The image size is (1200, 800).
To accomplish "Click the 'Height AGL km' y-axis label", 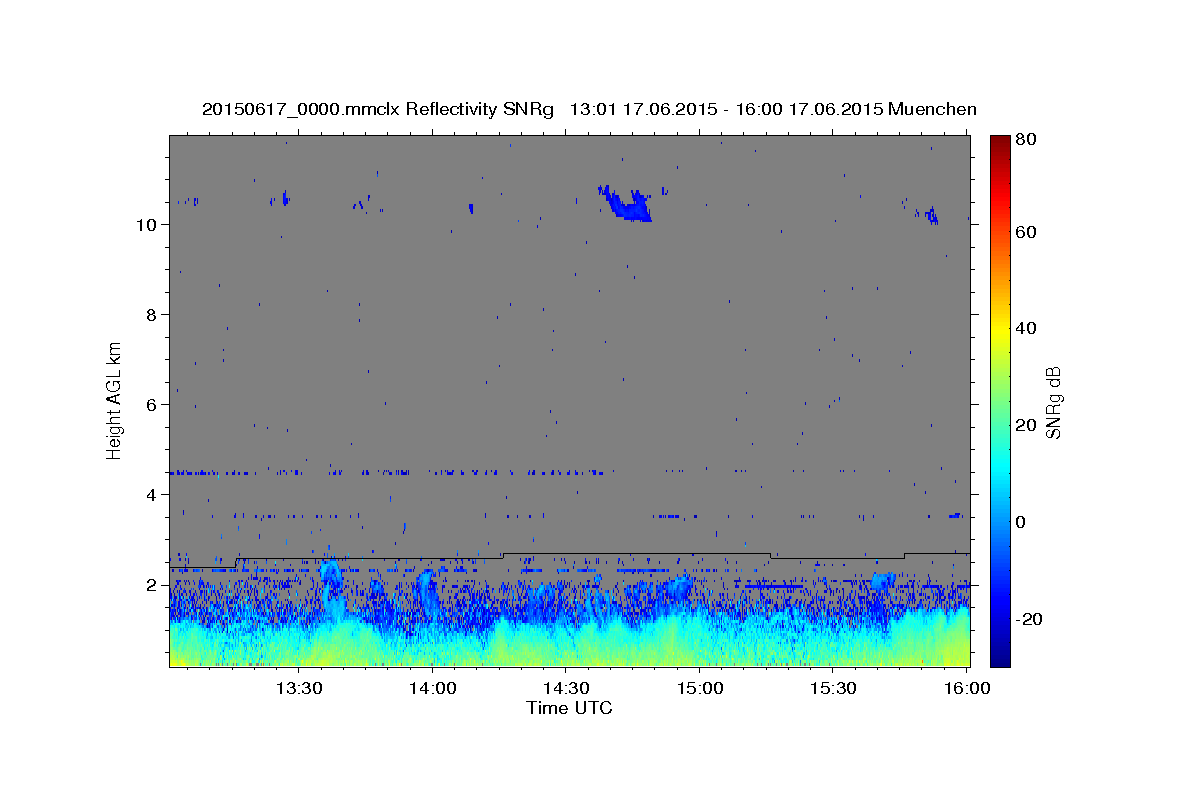I will click(x=115, y=399).
